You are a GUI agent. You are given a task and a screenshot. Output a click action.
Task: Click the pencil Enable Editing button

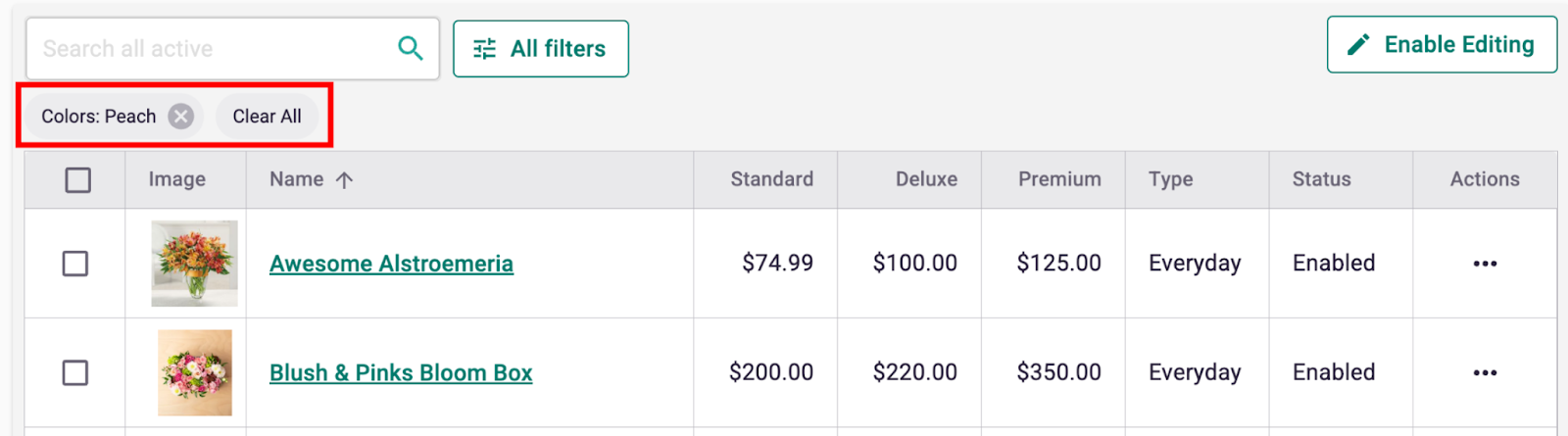point(1441,45)
